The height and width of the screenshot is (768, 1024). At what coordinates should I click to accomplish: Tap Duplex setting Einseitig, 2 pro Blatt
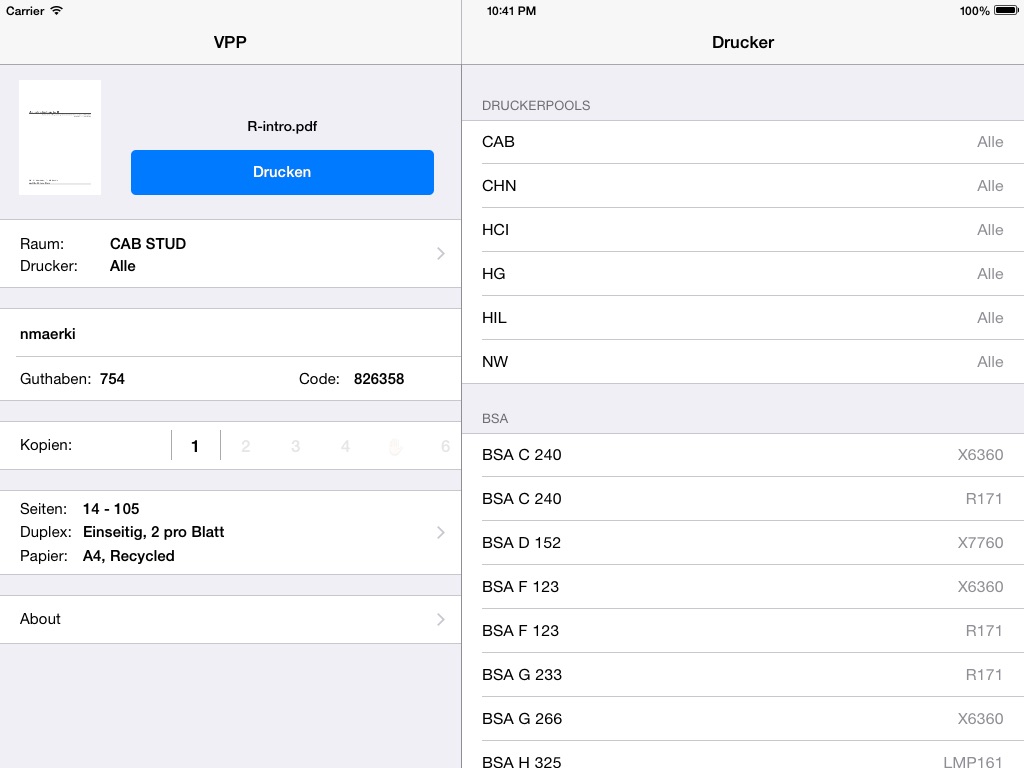point(153,532)
